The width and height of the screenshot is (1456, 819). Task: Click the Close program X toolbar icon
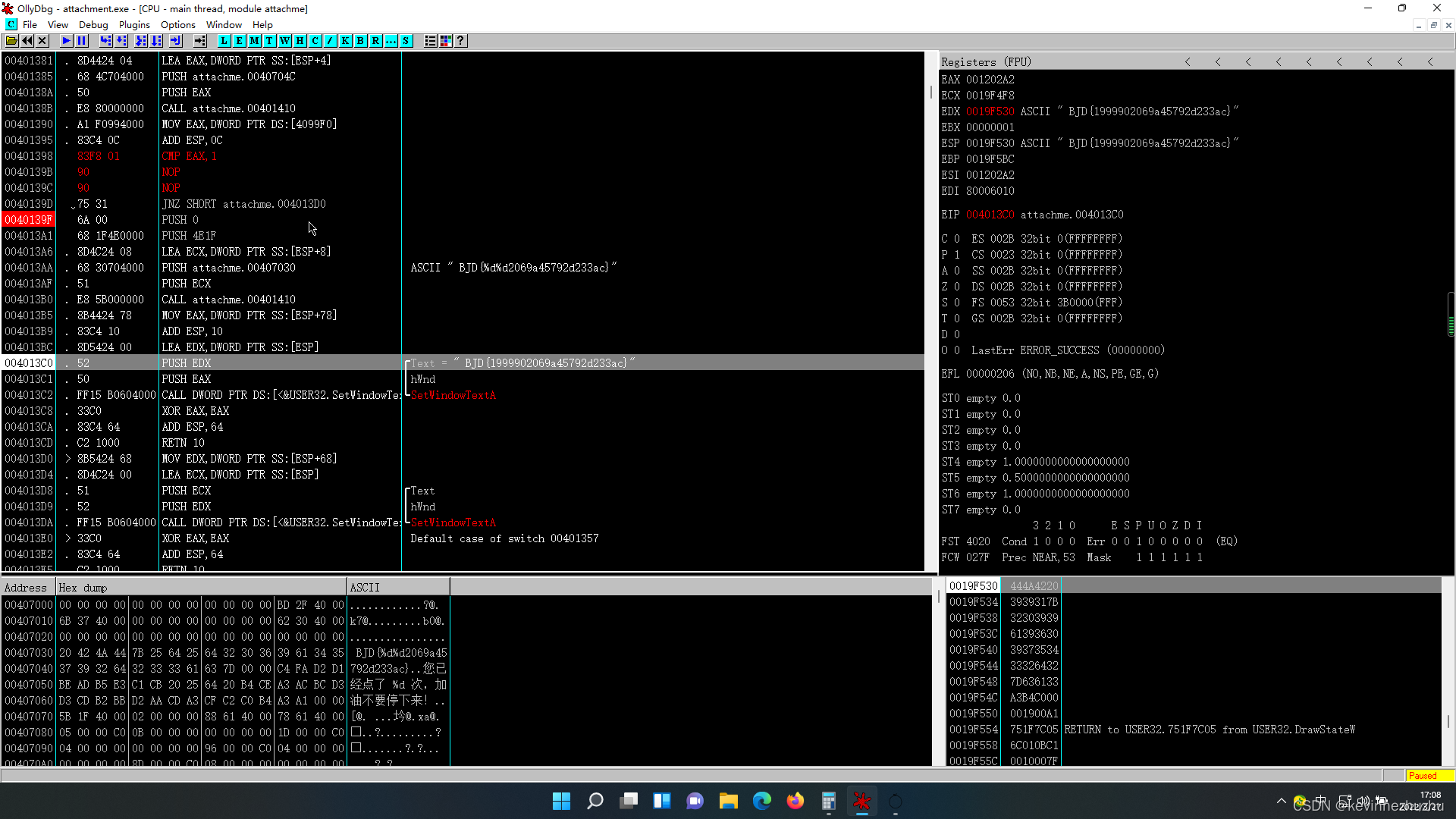(x=42, y=41)
